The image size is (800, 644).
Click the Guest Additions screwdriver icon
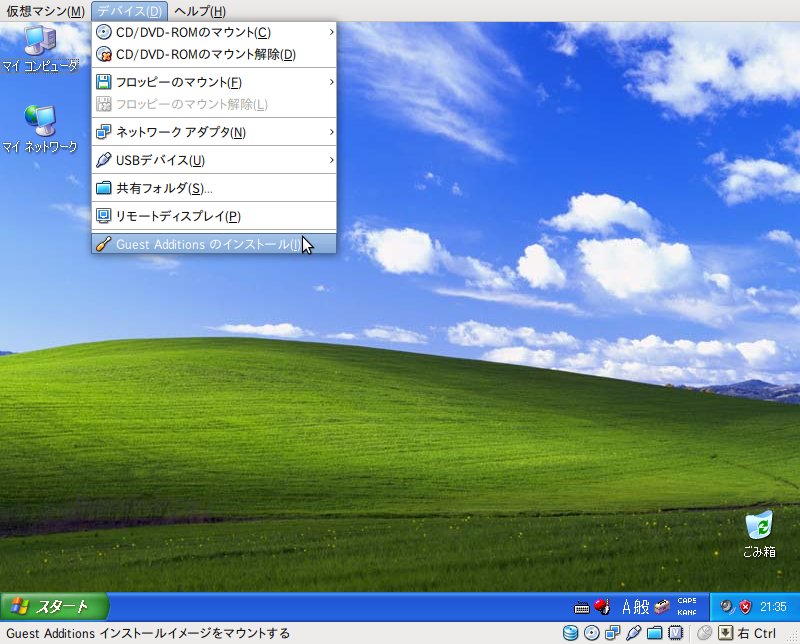pos(104,244)
